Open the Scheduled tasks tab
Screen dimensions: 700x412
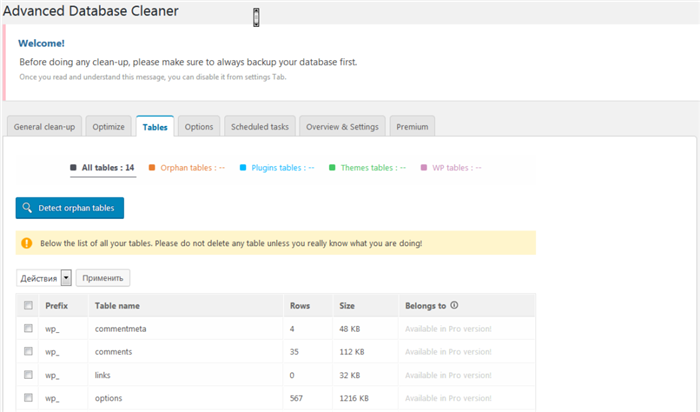click(x=260, y=127)
